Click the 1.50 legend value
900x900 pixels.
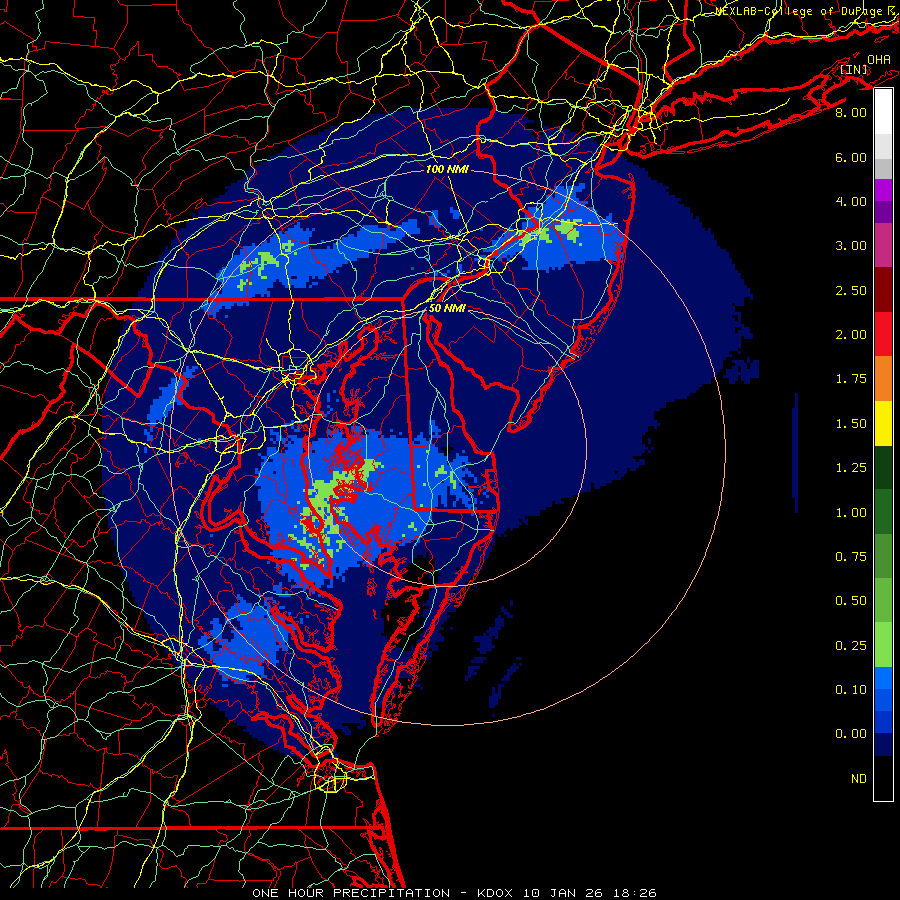point(851,424)
